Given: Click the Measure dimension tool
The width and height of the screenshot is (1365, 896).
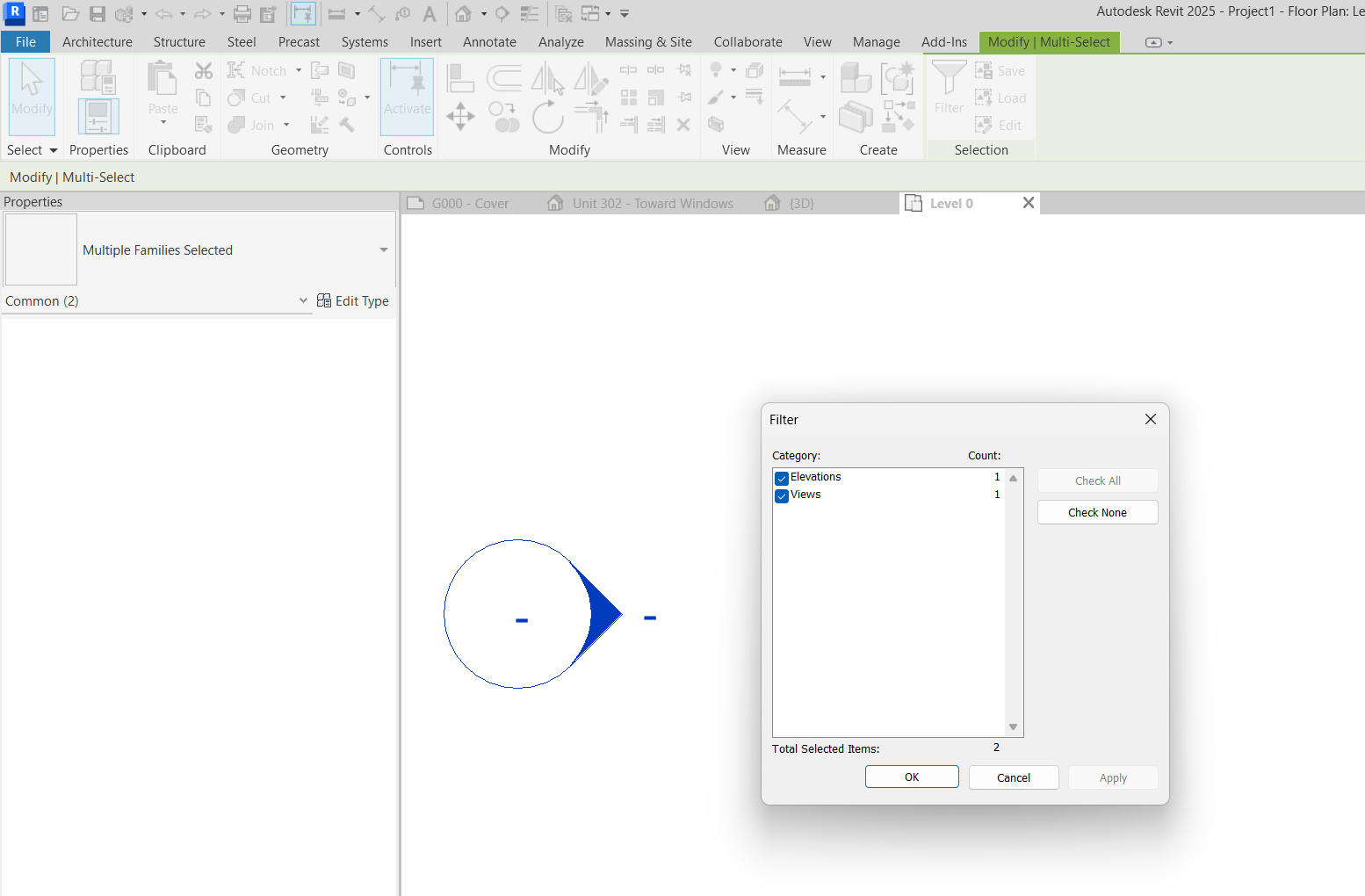Looking at the screenshot, I should pos(795,77).
